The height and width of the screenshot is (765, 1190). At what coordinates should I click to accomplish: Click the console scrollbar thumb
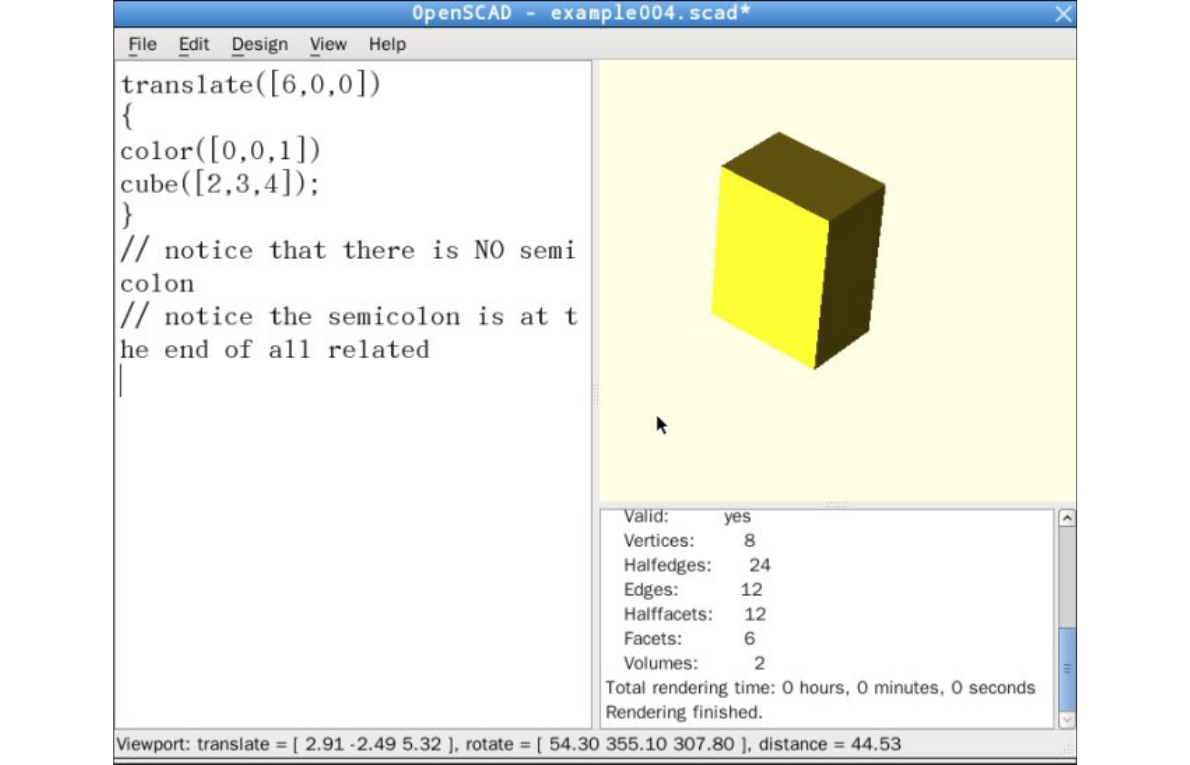(x=1066, y=668)
